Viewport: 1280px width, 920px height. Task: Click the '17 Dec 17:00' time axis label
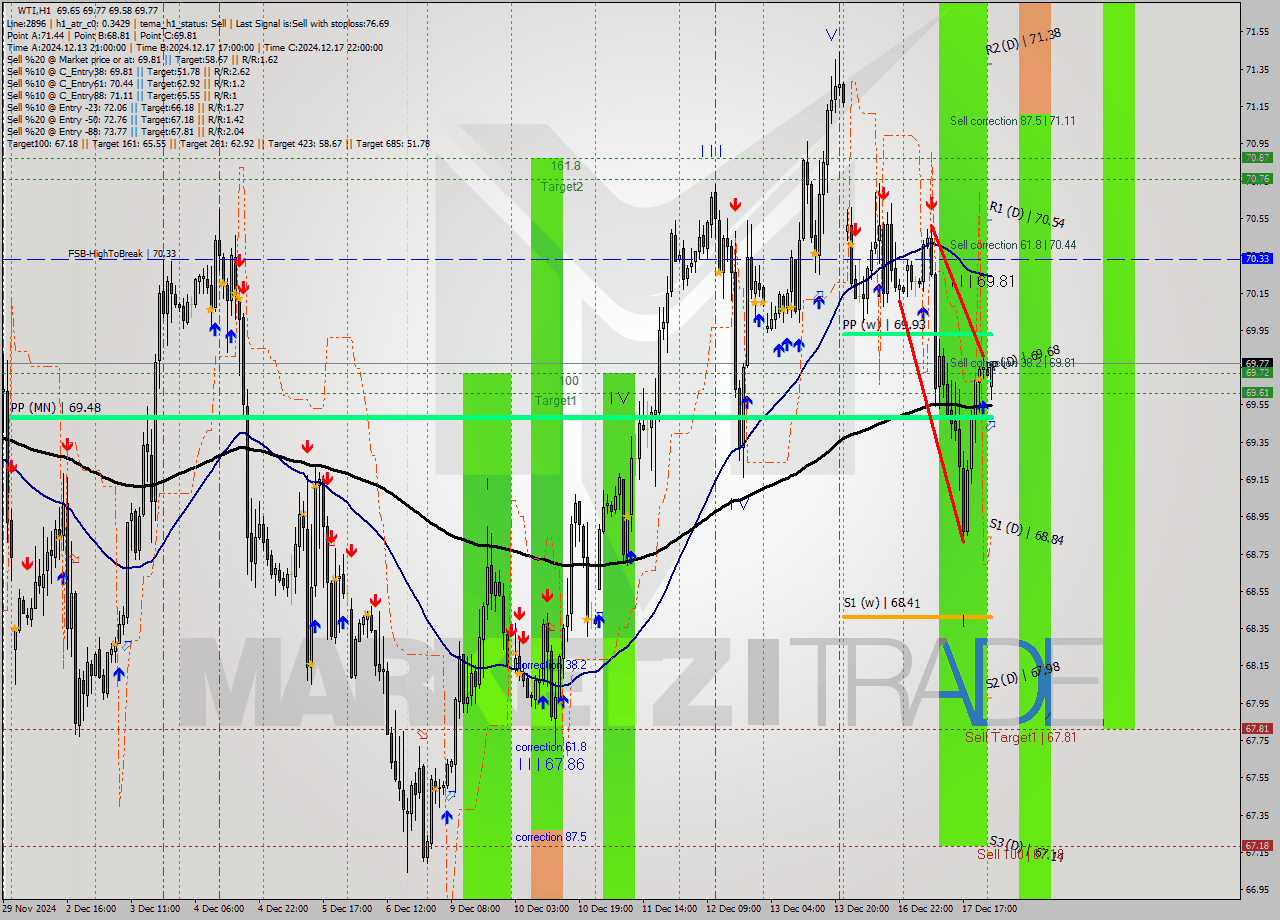[x=992, y=909]
